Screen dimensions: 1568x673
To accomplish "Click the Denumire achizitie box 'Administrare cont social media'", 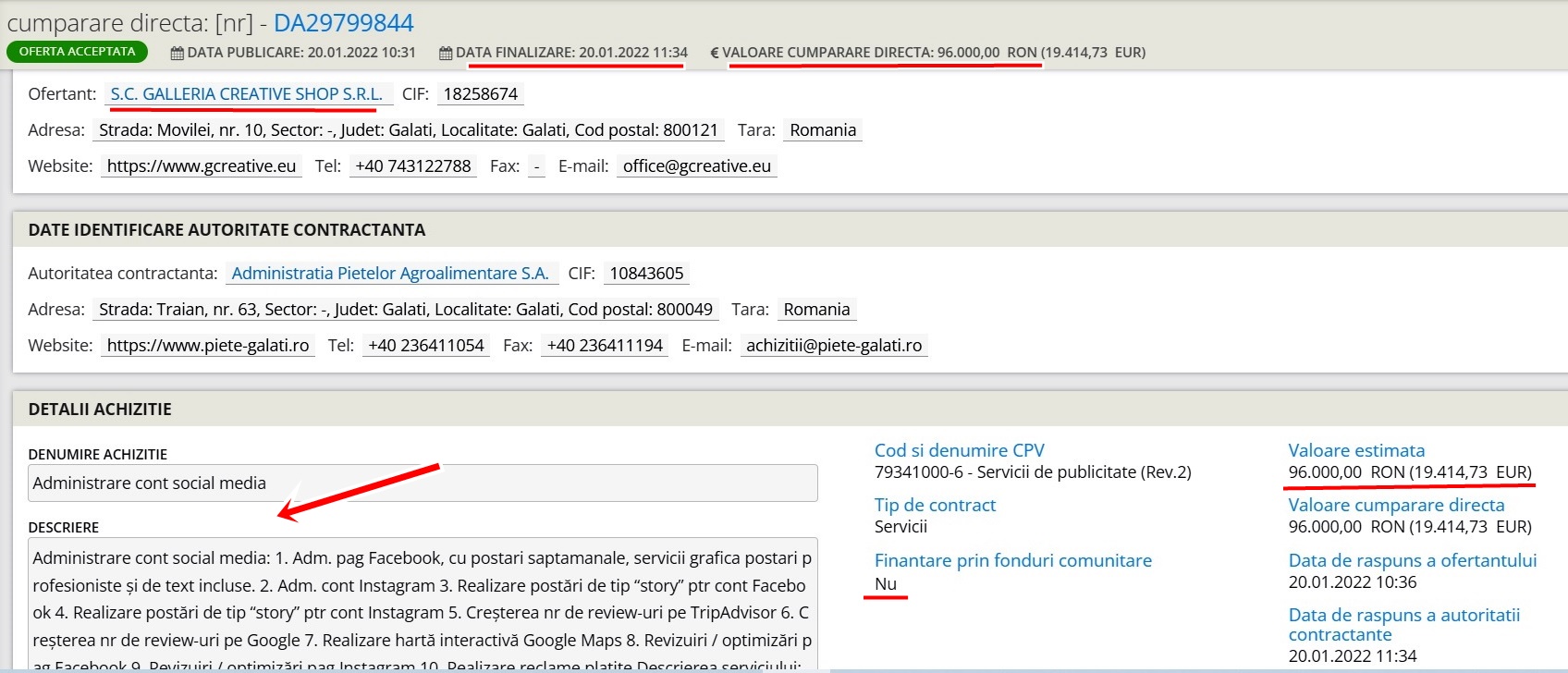I will 422,483.
